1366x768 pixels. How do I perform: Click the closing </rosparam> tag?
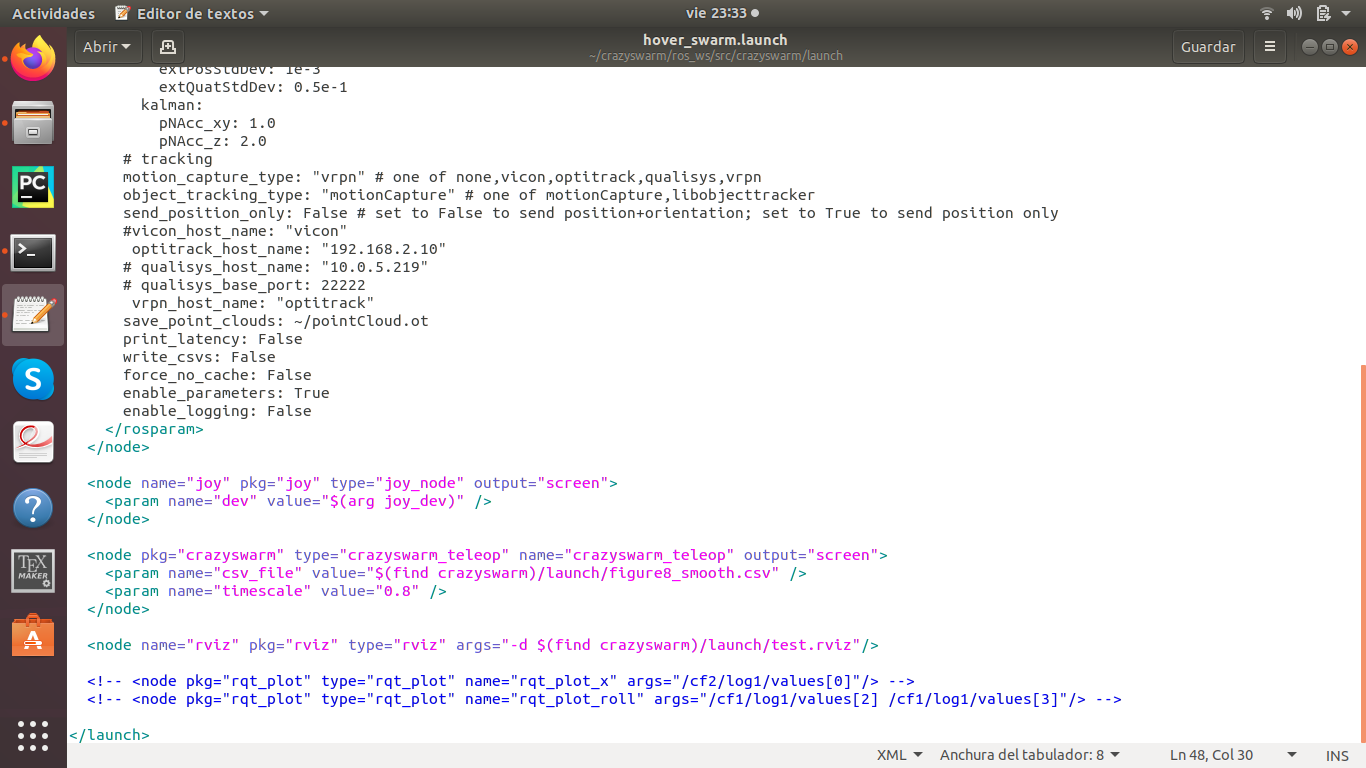(154, 429)
